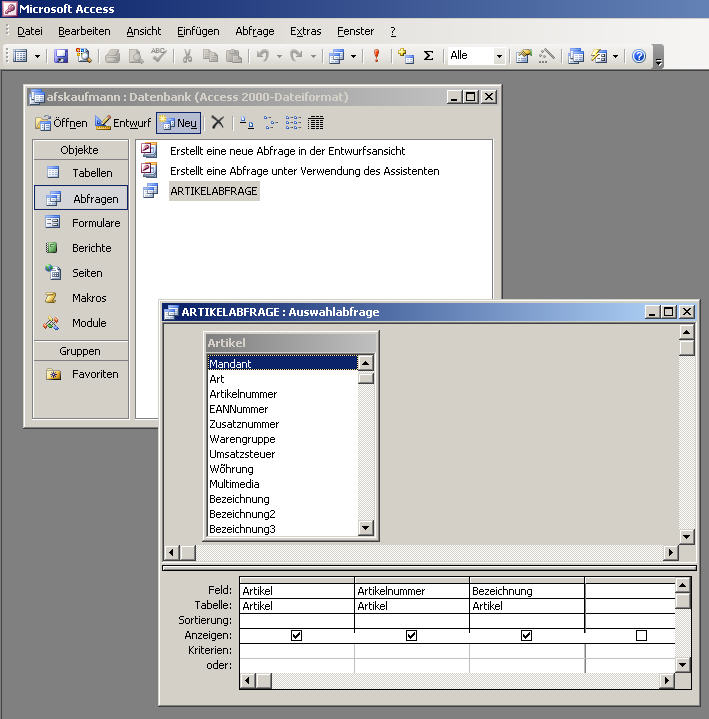
Task: Switch to List view icon
Action: (293, 122)
